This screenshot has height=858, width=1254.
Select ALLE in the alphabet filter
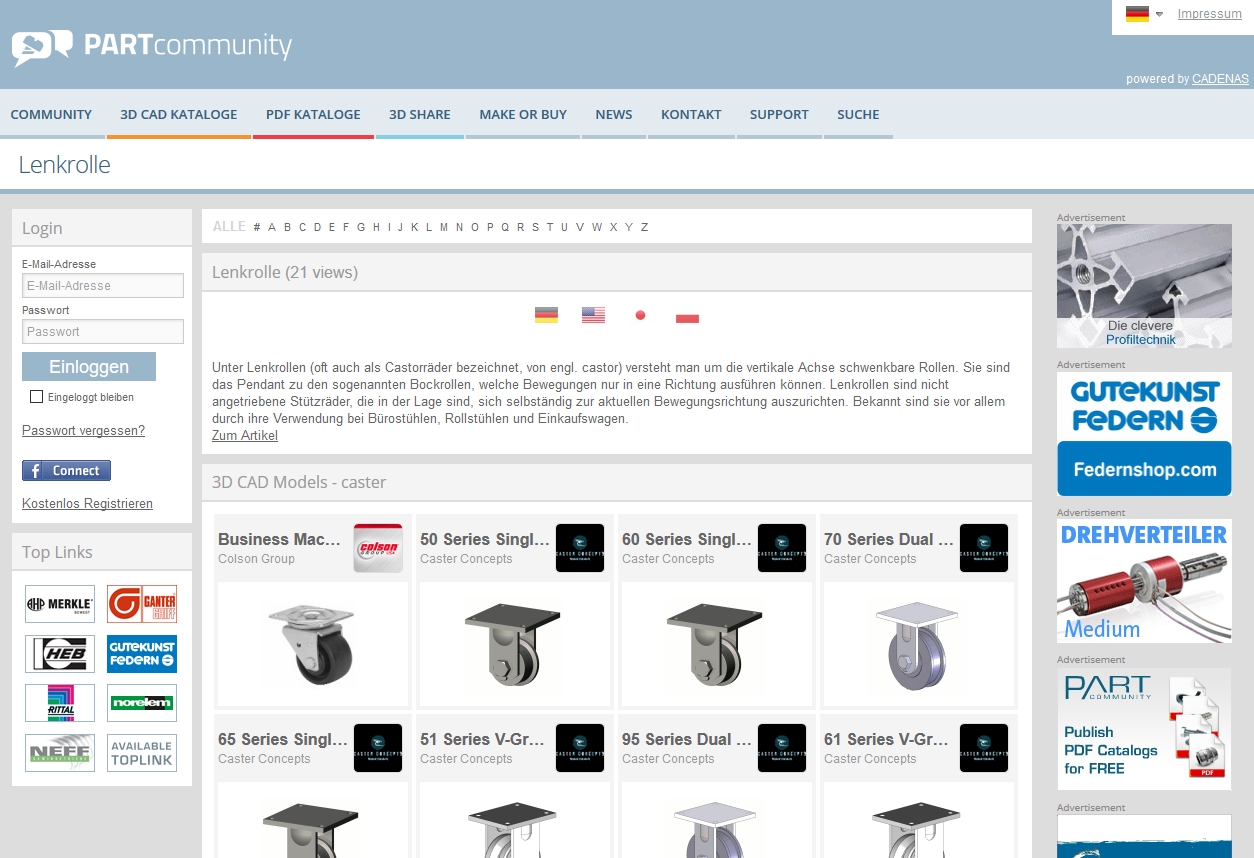click(229, 227)
